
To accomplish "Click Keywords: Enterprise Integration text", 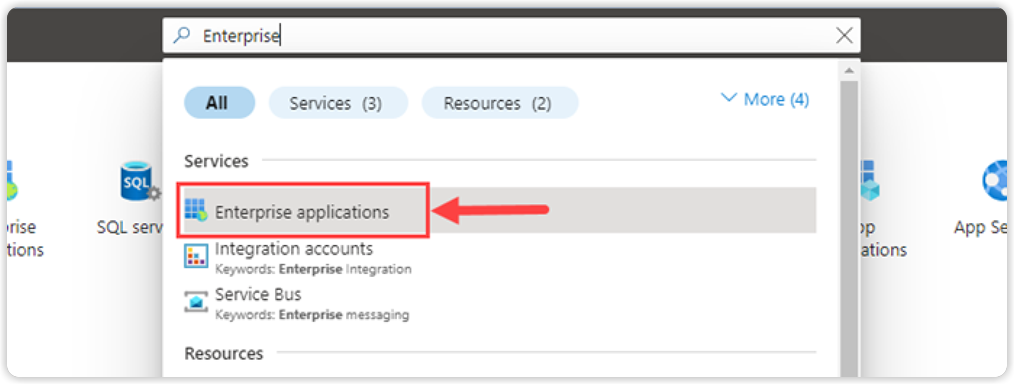I will pyautogui.click(x=313, y=269).
